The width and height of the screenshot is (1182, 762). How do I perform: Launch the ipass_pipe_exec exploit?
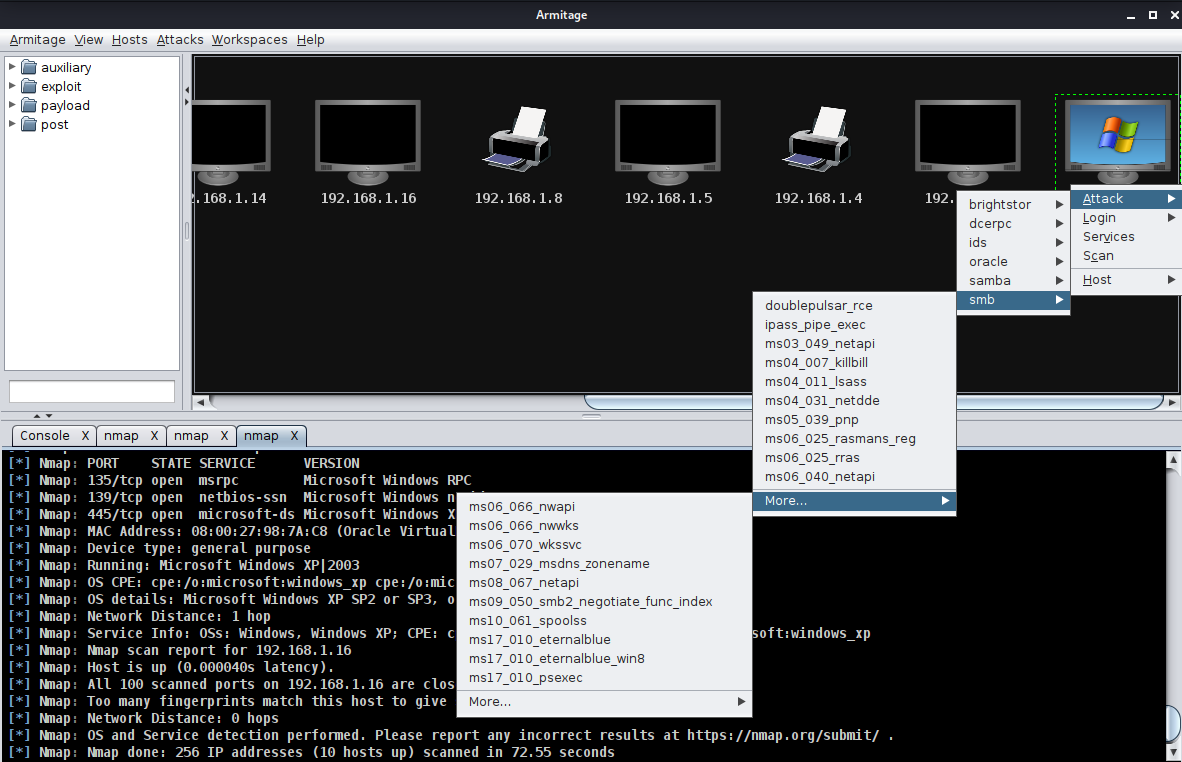[854, 324]
